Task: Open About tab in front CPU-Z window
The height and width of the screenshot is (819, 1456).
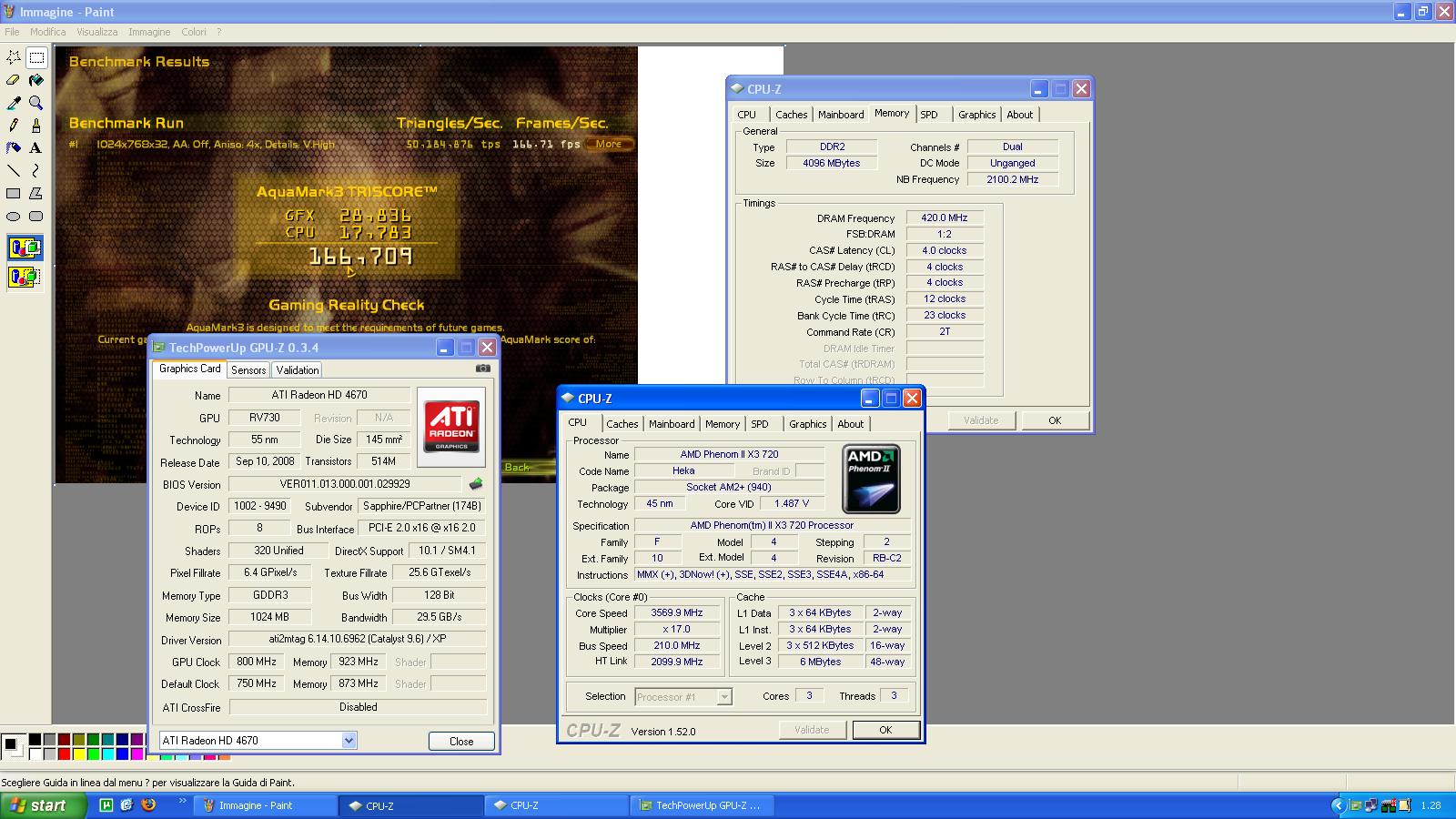Action: tap(851, 424)
